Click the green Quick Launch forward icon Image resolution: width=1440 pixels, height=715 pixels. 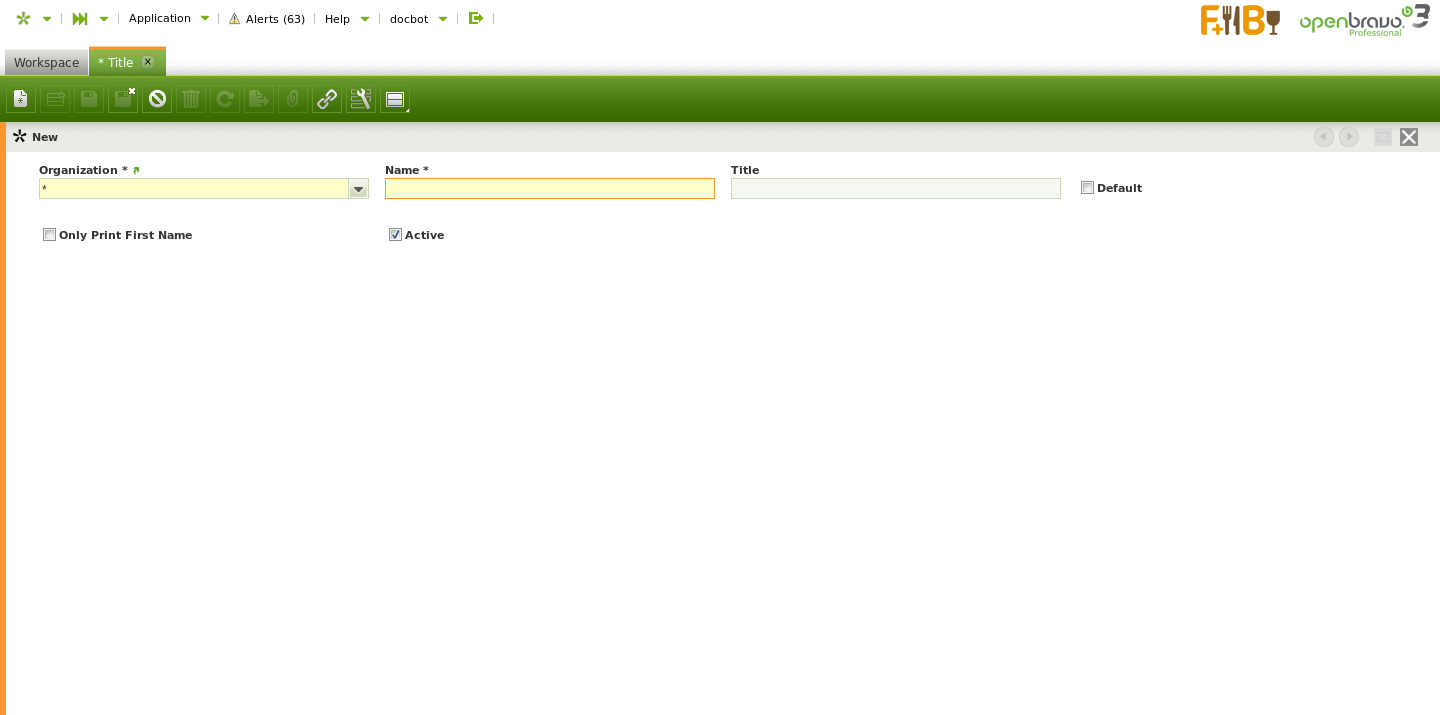(80, 18)
